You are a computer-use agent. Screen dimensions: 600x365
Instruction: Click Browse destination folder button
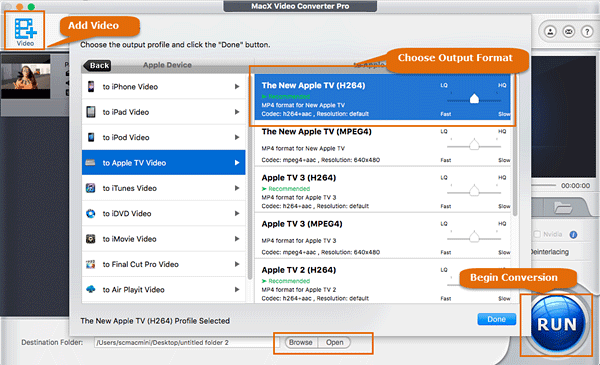click(x=301, y=342)
